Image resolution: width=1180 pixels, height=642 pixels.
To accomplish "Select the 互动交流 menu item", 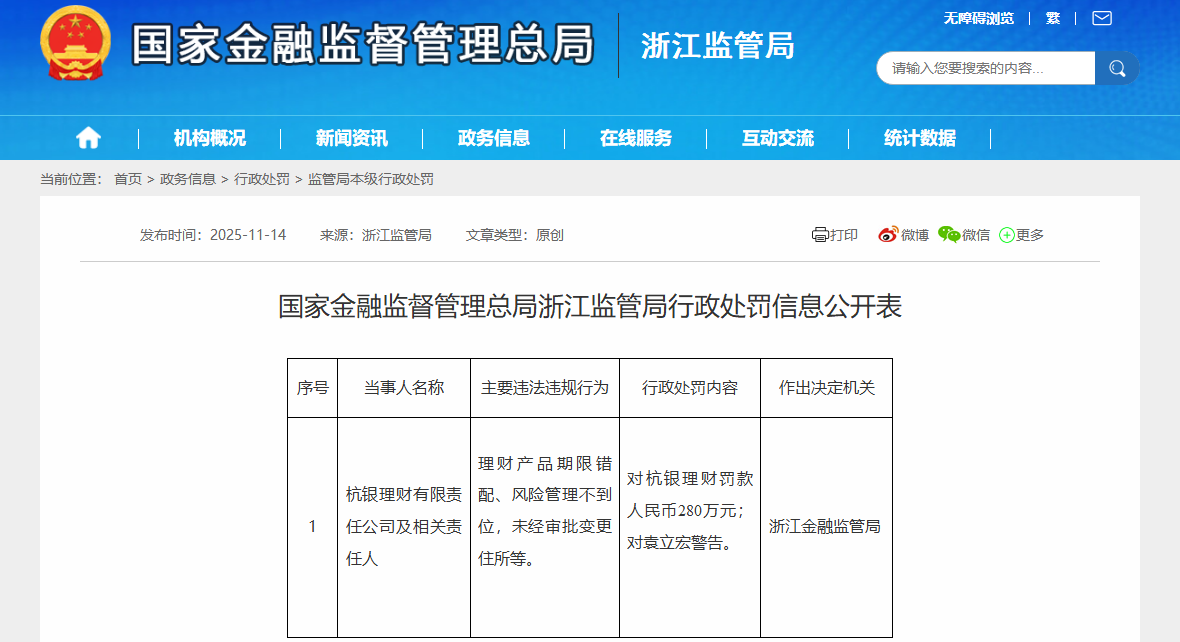I will point(777,137).
